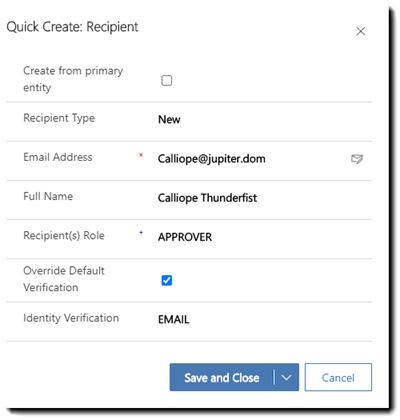Open the Recipient(s) Role dropdown showing APPROVER
This screenshot has width=400, height=420.
(260, 237)
